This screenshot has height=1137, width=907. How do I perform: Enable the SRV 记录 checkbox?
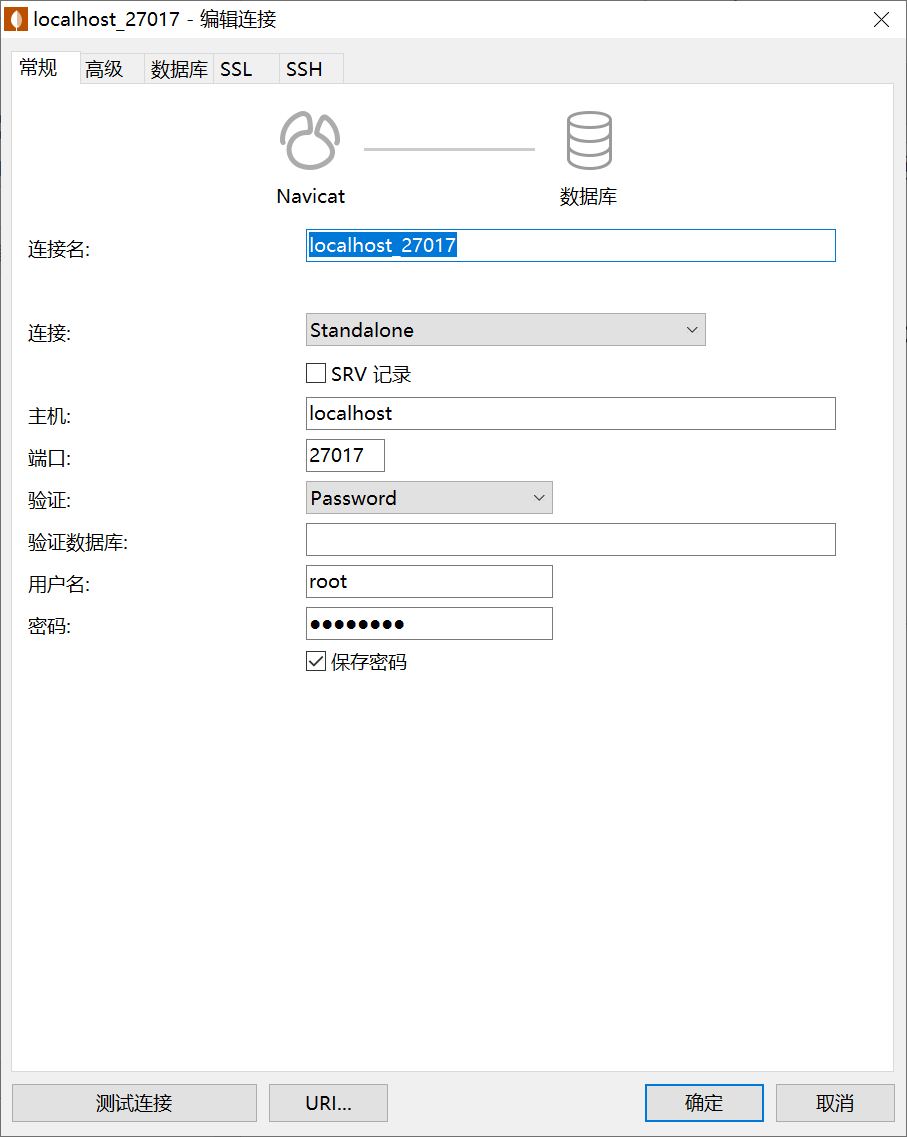coord(315,373)
